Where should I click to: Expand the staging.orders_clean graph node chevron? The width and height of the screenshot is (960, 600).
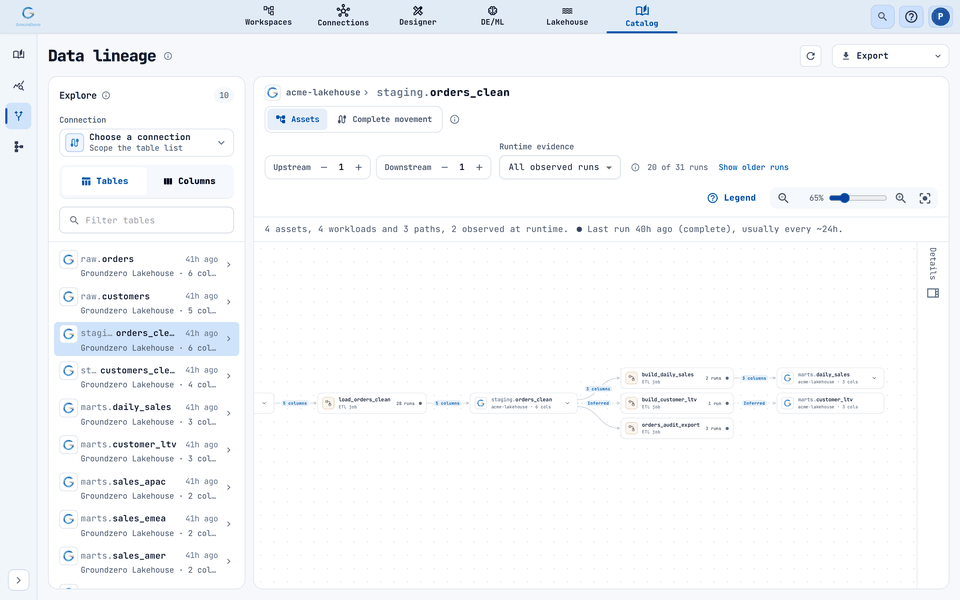[x=568, y=403]
